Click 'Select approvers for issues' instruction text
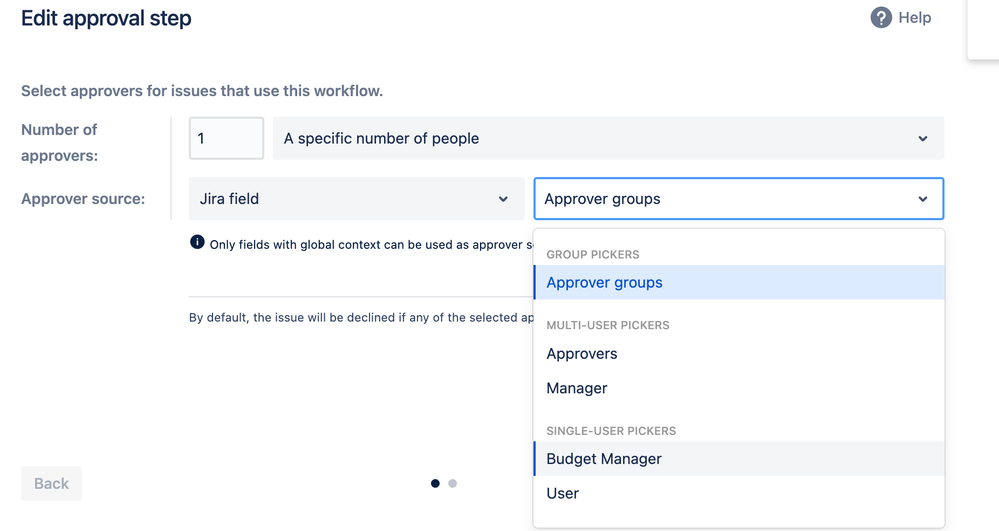The width and height of the screenshot is (999, 531). coord(202,91)
